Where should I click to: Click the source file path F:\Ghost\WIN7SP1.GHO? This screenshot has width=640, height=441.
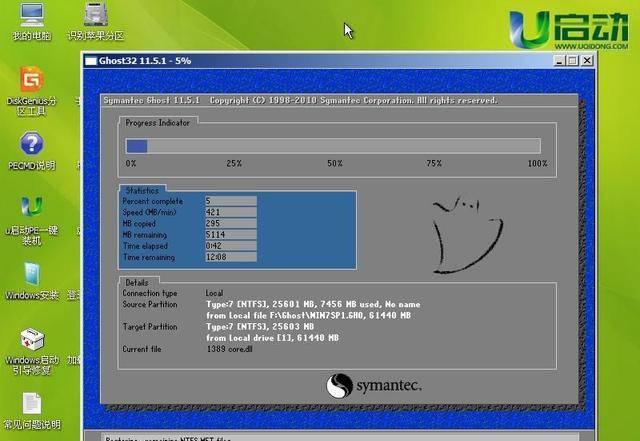tap(317, 316)
